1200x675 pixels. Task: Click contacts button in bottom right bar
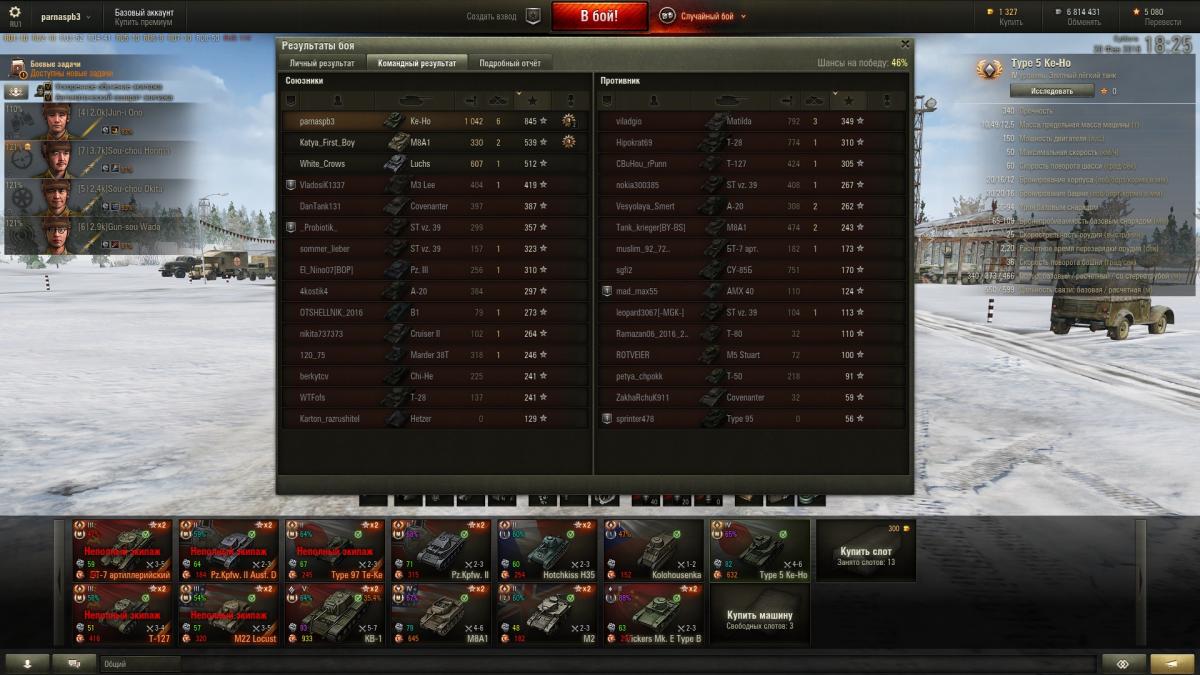point(1123,663)
